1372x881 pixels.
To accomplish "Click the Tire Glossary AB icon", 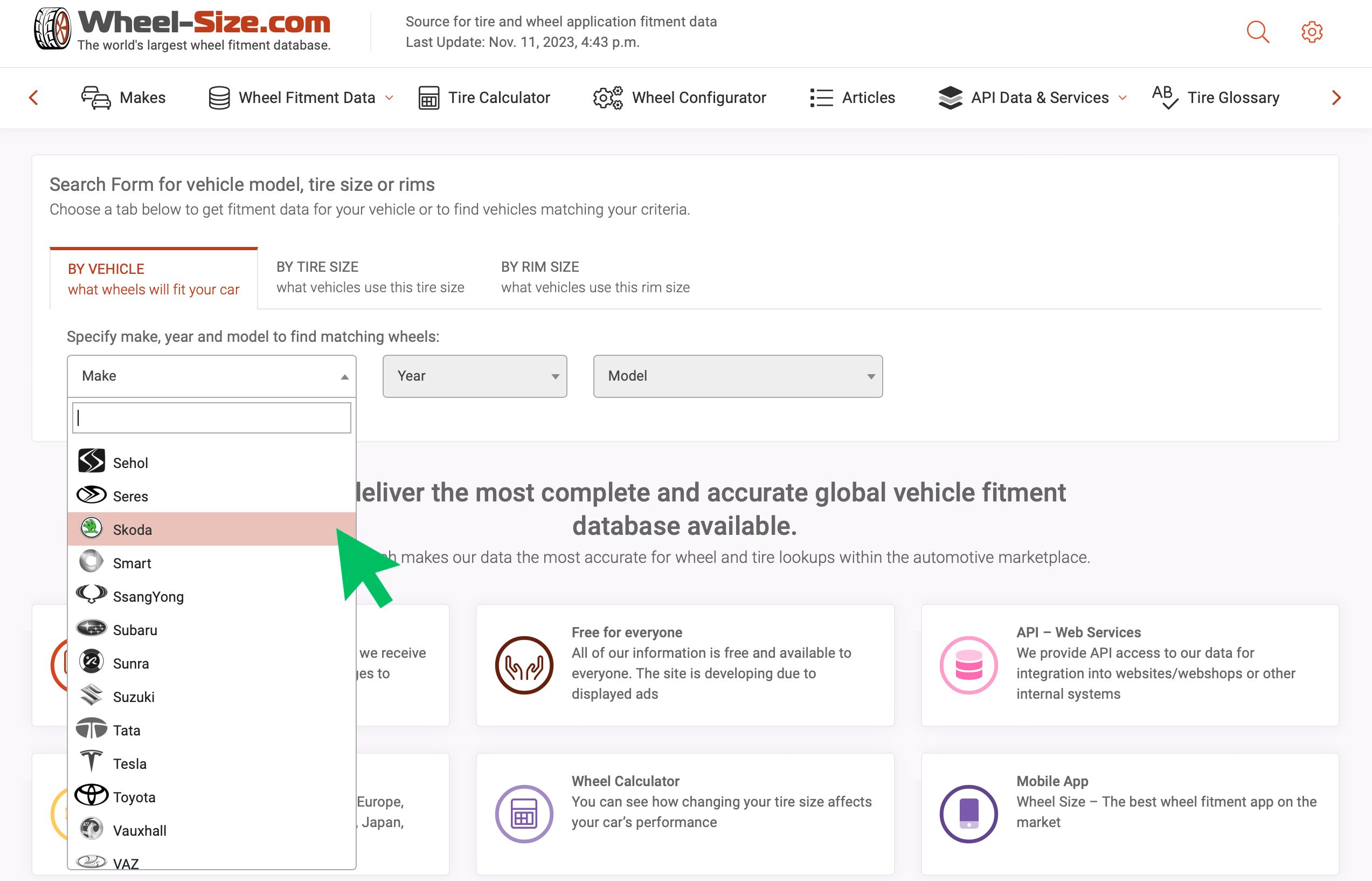I will point(1165,97).
